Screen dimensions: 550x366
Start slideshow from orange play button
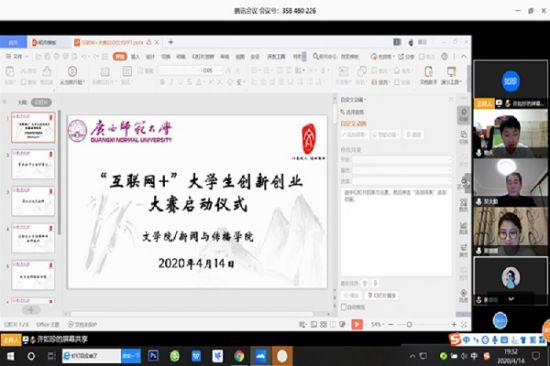click(x=357, y=324)
